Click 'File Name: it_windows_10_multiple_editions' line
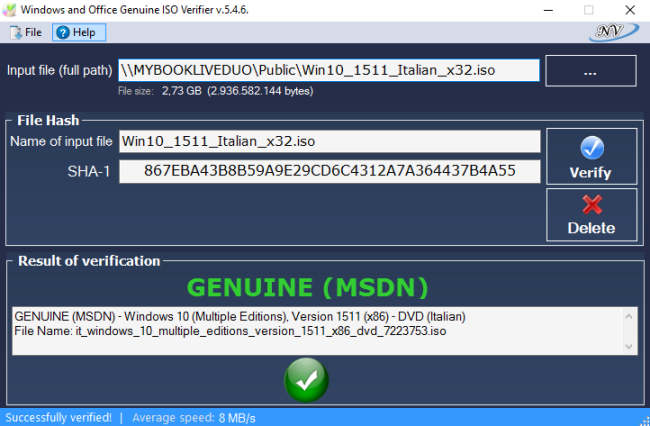This screenshot has height=426, width=650. tap(230, 331)
